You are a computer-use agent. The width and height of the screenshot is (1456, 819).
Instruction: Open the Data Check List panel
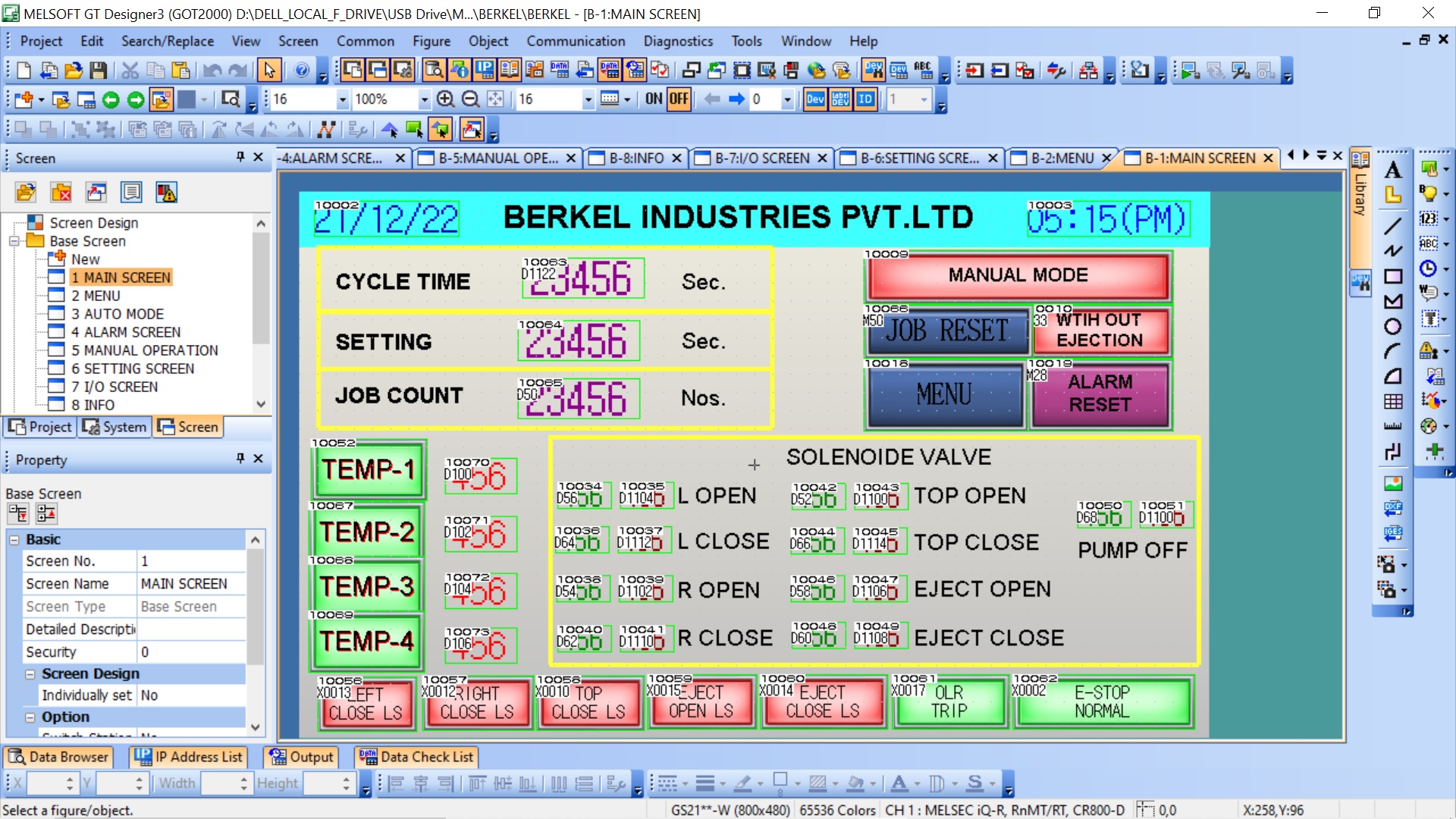click(418, 757)
